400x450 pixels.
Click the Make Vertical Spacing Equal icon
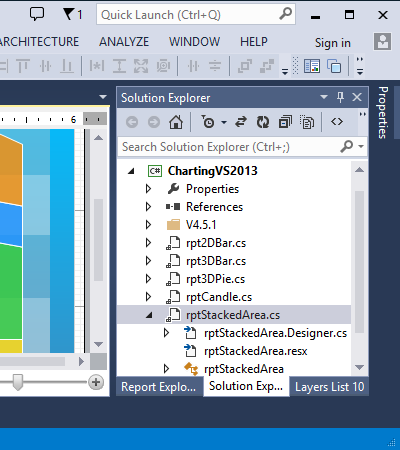click(215, 66)
